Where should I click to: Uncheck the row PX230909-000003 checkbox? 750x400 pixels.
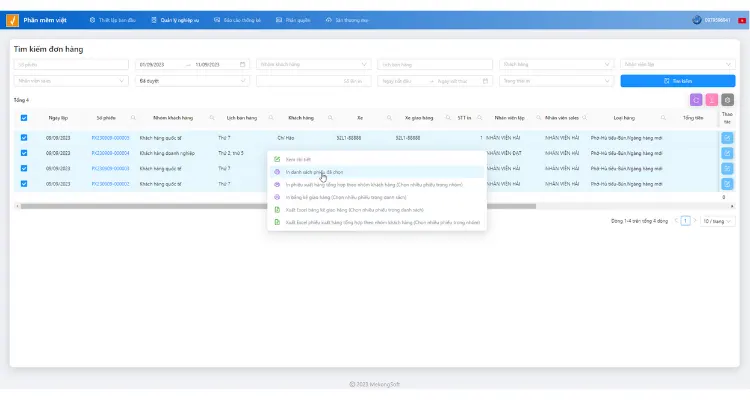[x=24, y=168]
